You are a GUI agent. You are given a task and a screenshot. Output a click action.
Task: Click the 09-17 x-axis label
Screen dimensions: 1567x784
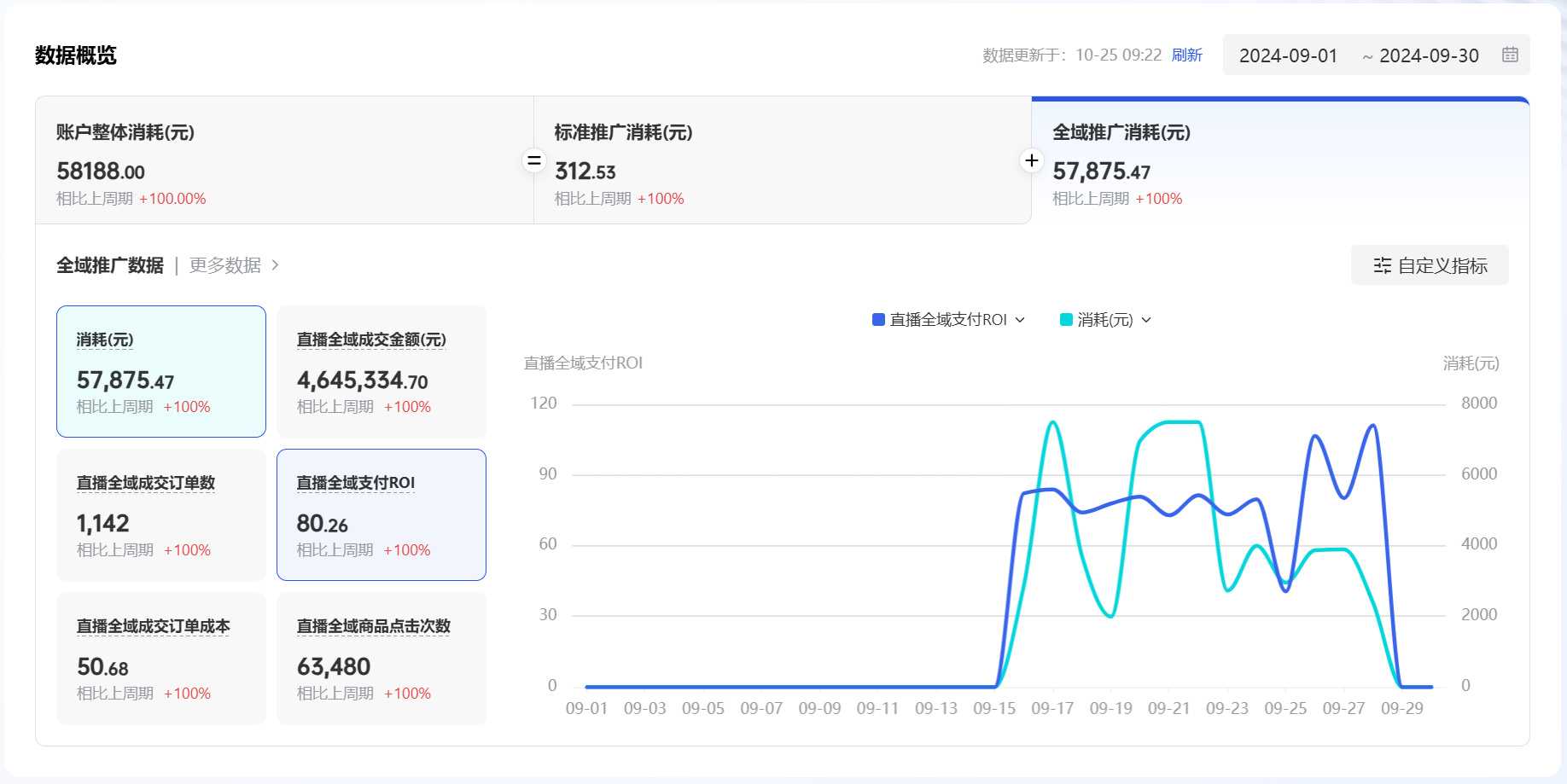click(1052, 708)
